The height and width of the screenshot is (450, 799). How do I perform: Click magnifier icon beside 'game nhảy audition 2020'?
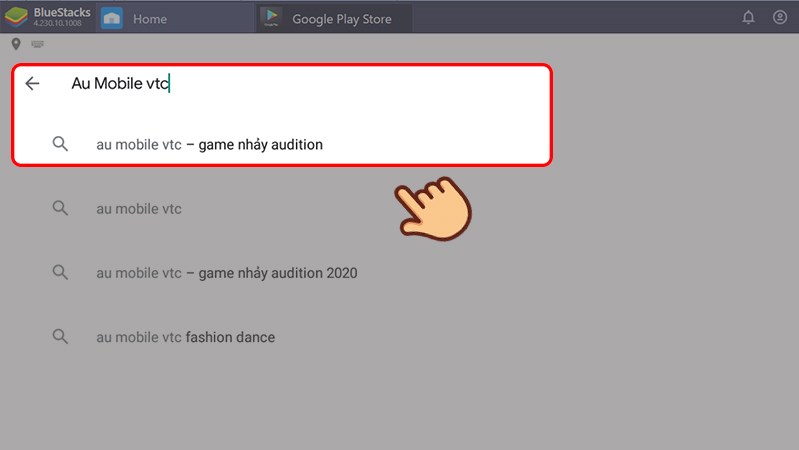[x=60, y=272]
